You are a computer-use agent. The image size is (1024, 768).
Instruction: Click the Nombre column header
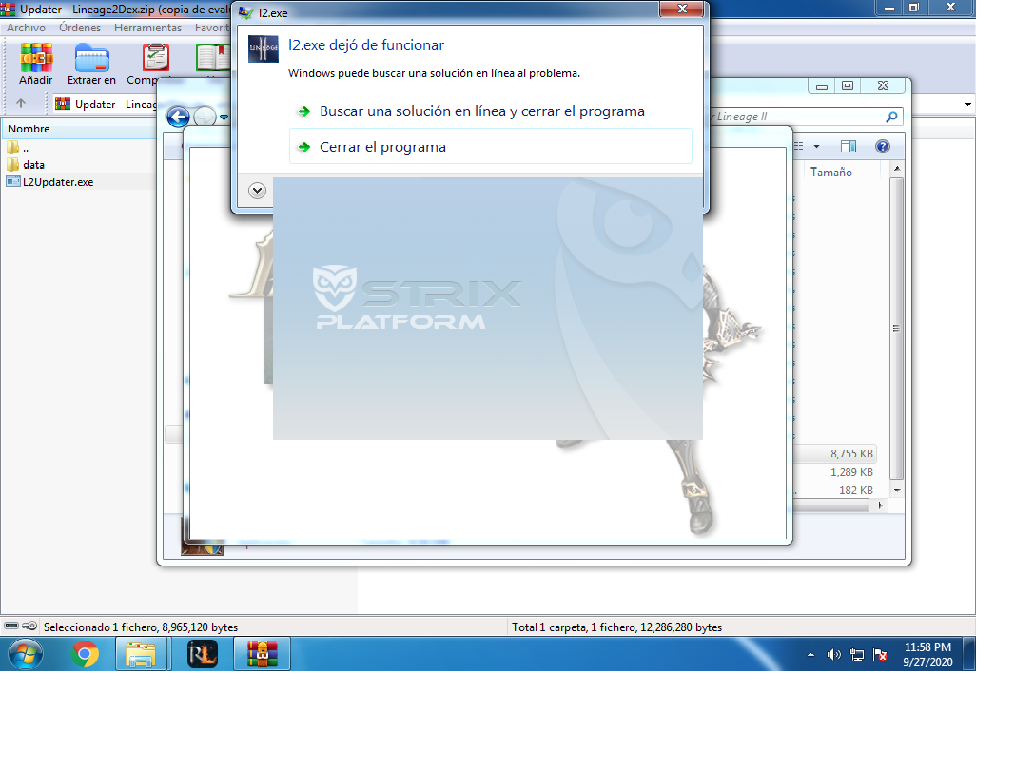click(x=29, y=129)
